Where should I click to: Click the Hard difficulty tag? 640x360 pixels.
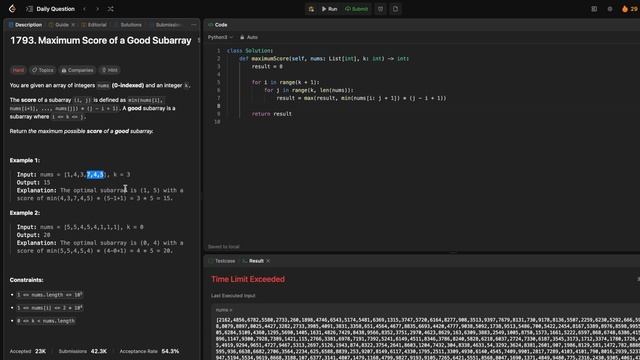click(18, 70)
